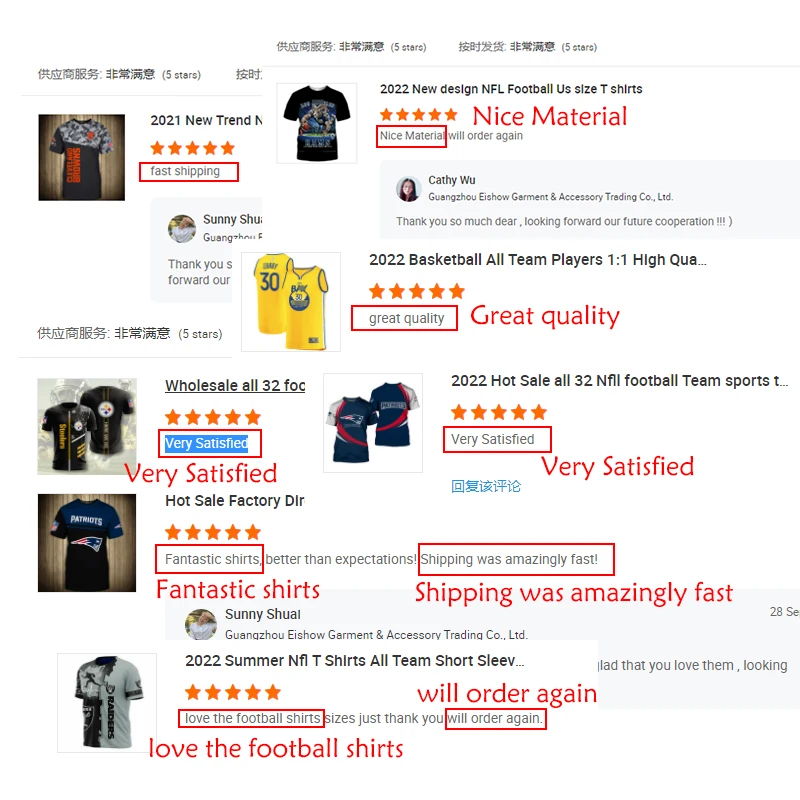Click stars under Hot Sale Factory Dir
Image resolution: width=800 pixels, height=800 pixels.
pyautogui.click(x=213, y=532)
